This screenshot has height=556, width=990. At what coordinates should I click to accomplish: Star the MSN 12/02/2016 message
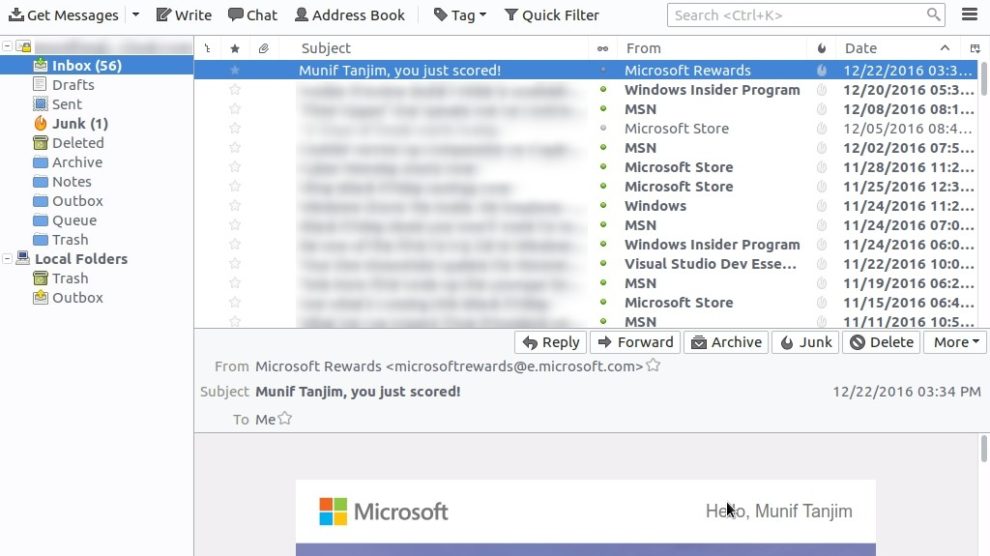(x=235, y=148)
